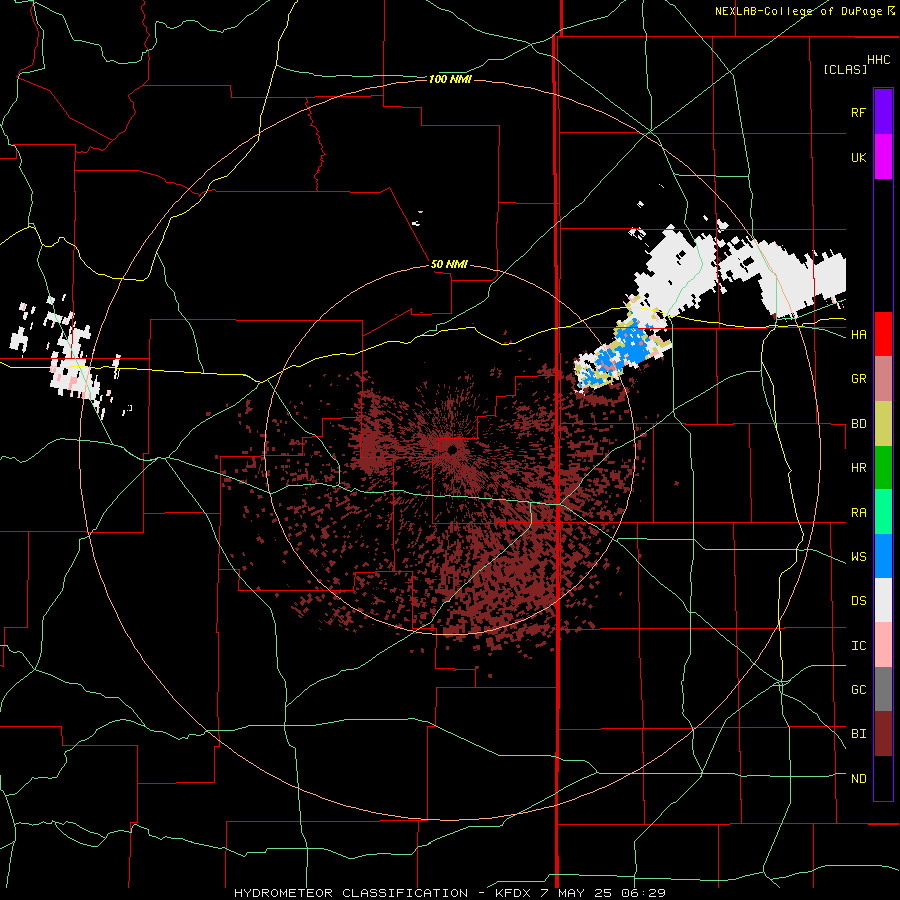Click the RA legend label

click(858, 512)
